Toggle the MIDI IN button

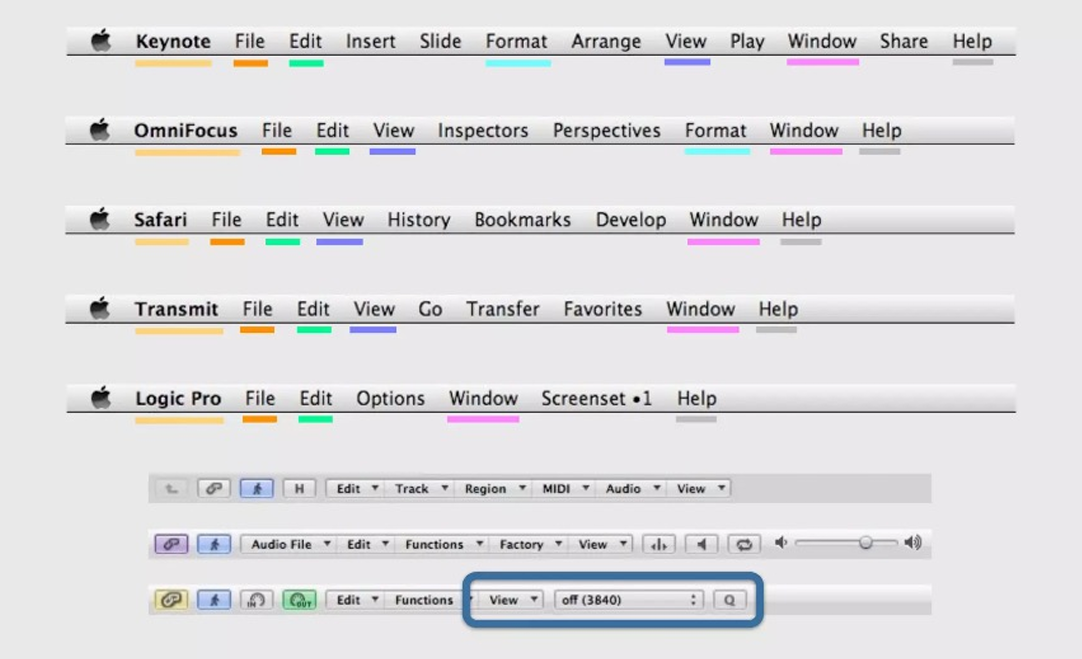(257, 600)
